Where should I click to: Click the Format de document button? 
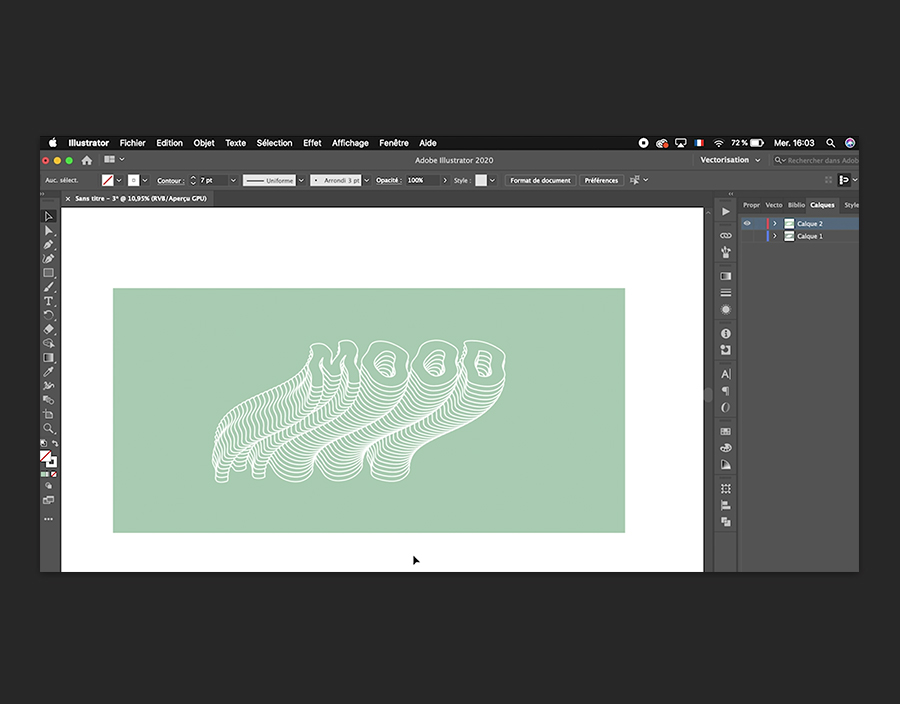pos(540,180)
